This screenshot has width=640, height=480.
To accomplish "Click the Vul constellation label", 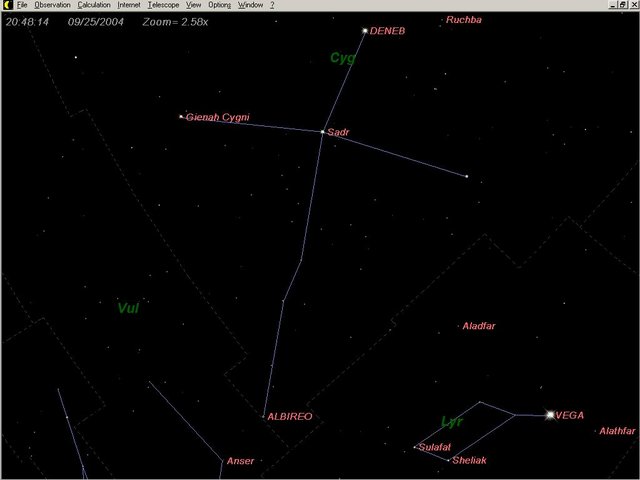I will tap(128, 308).
